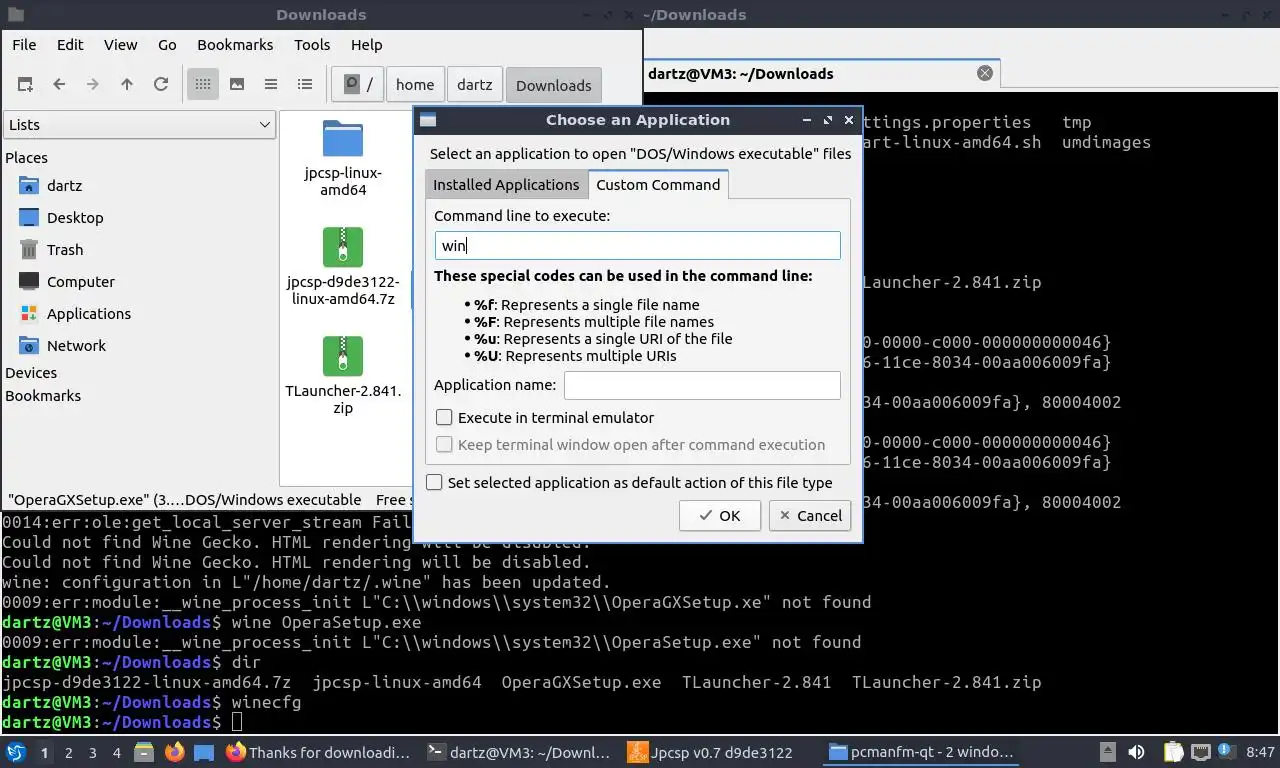Switch to thumbnail view mode
This screenshot has width=1280, height=768.
click(237, 85)
